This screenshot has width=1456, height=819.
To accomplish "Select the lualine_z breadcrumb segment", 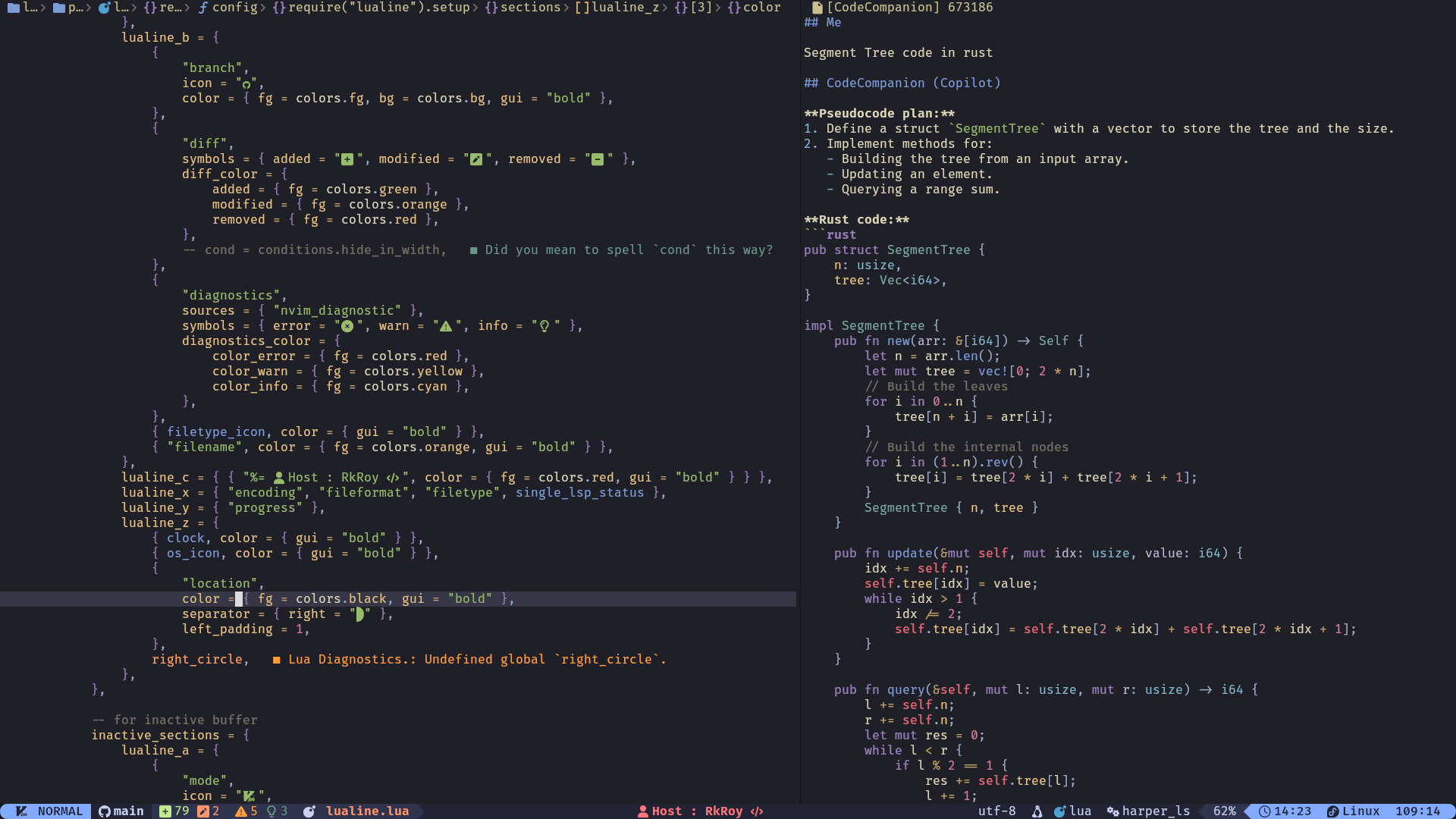I will (x=617, y=8).
